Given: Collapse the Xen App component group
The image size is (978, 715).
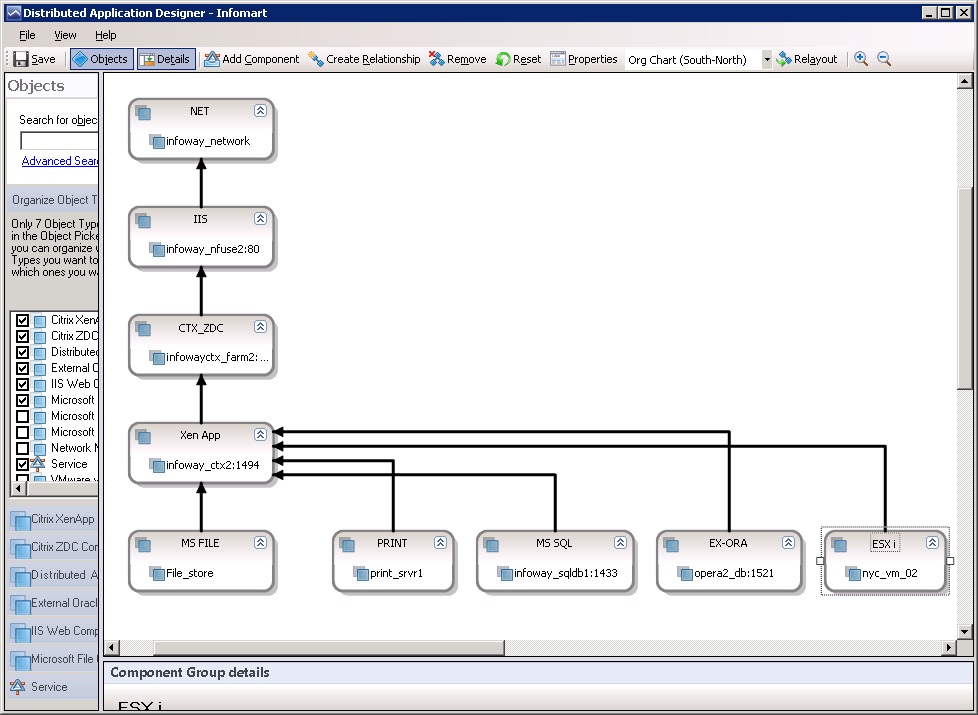Looking at the screenshot, I should tap(260, 434).
